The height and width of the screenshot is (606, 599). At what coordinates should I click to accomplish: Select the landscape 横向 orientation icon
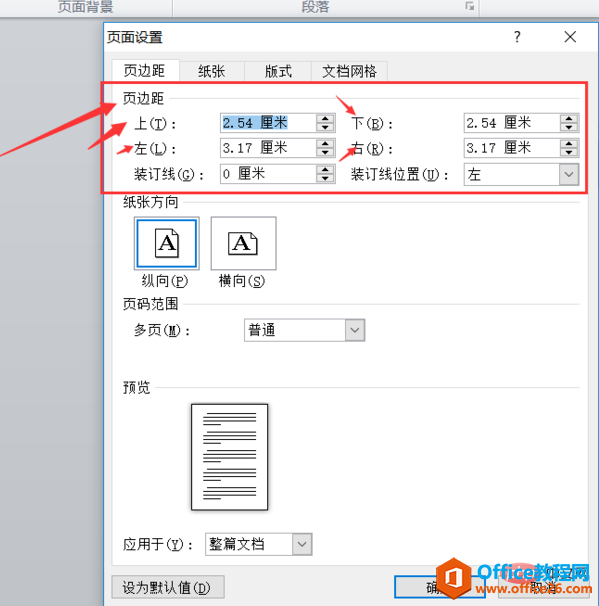click(243, 243)
